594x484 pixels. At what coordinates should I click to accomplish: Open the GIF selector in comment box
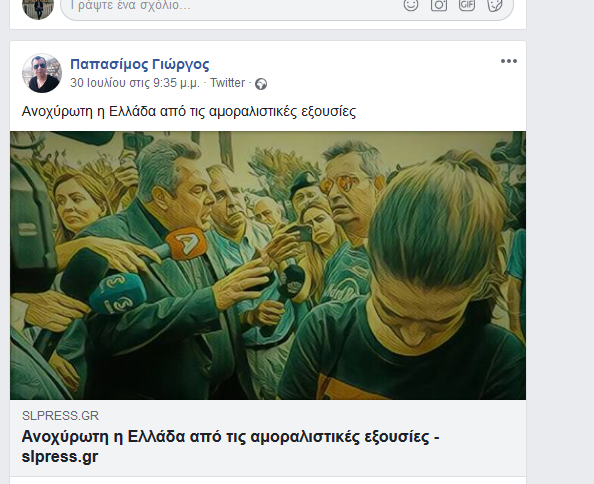467,5
